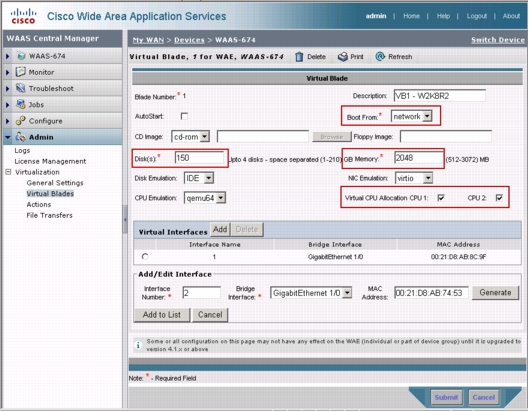Image resolution: width=529 pixels, height=412 pixels.
Task: Click the Delete trash can icon
Action: tap(299, 57)
